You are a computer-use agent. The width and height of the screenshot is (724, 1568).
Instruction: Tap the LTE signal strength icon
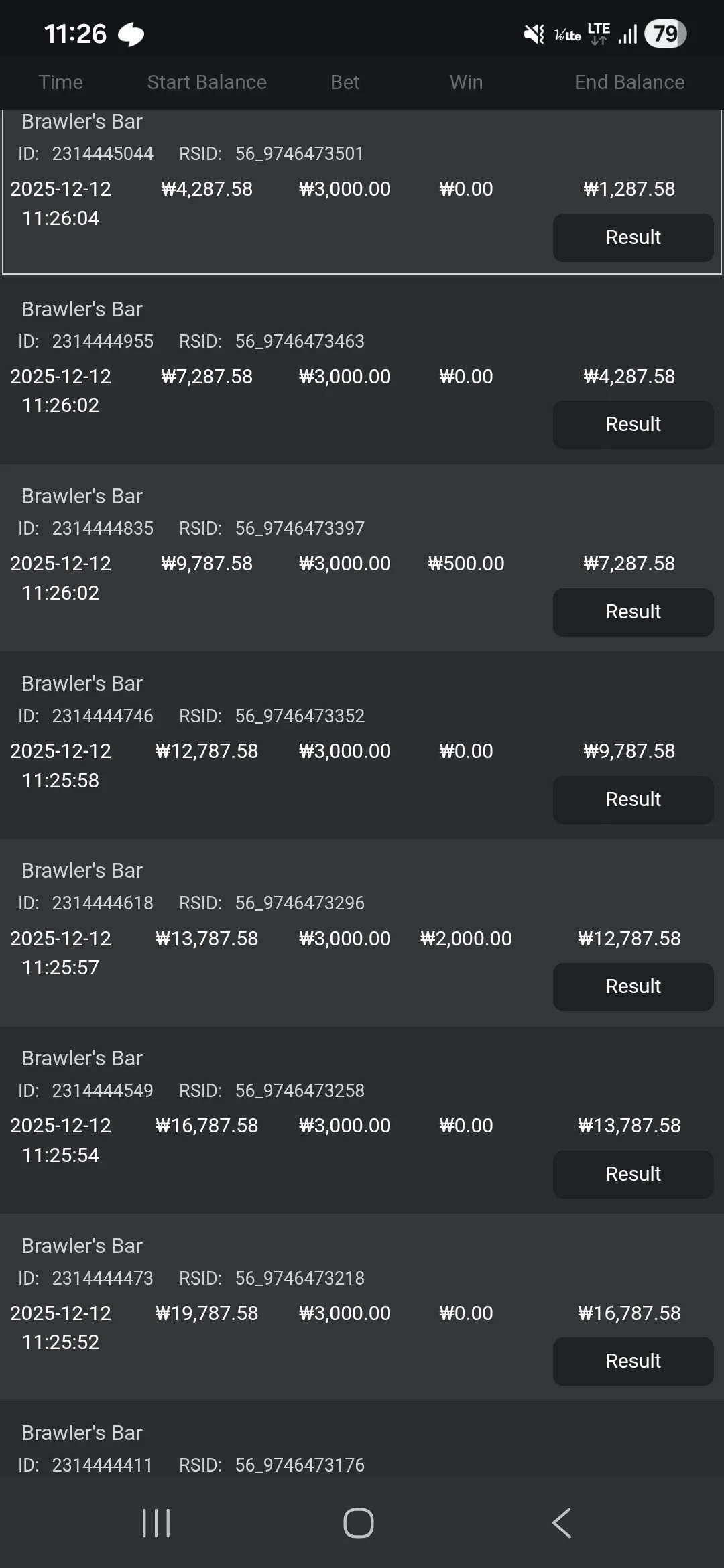[x=627, y=34]
